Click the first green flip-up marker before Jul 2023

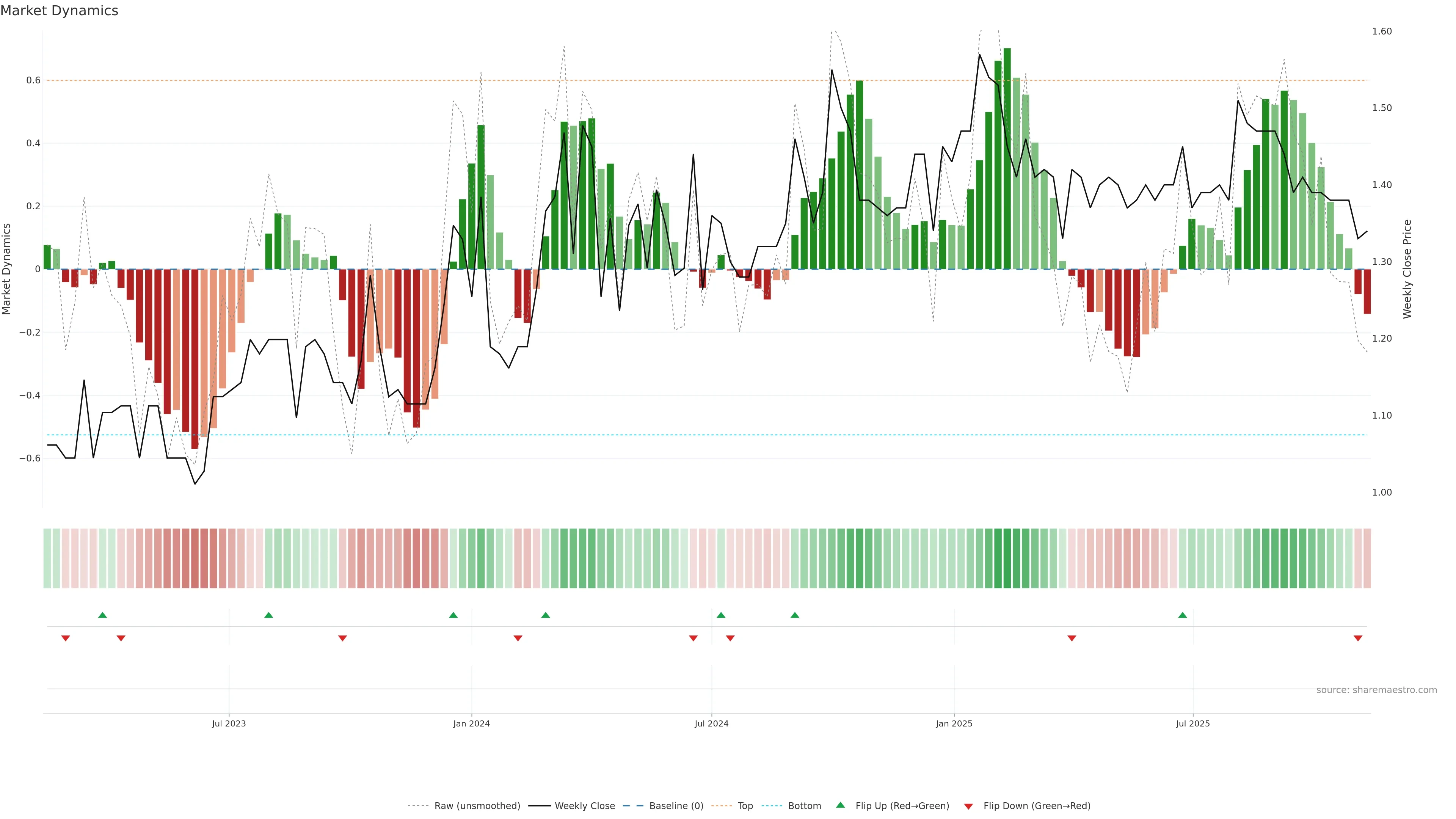coord(102,615)
